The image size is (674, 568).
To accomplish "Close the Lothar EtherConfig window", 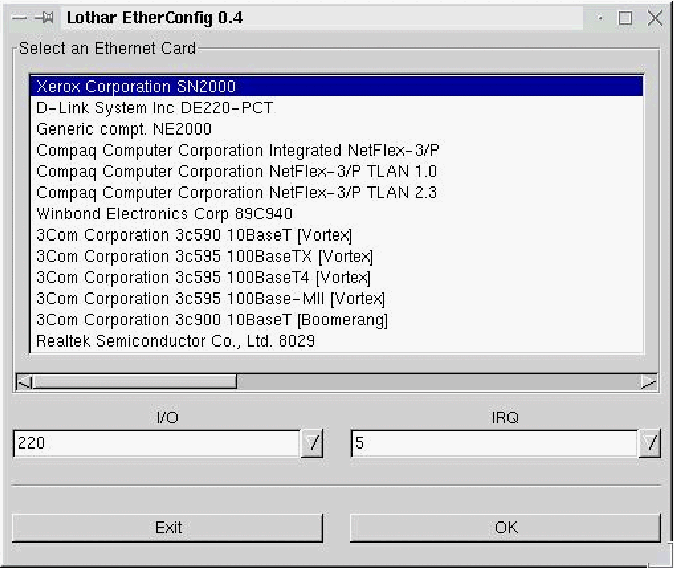I will [655, 18].
